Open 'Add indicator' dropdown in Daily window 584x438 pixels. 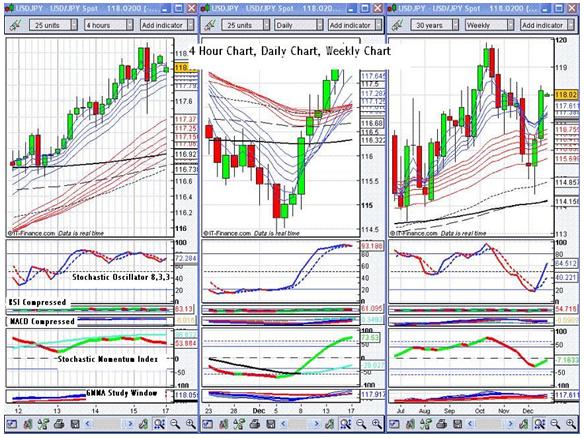click(355, 25)
